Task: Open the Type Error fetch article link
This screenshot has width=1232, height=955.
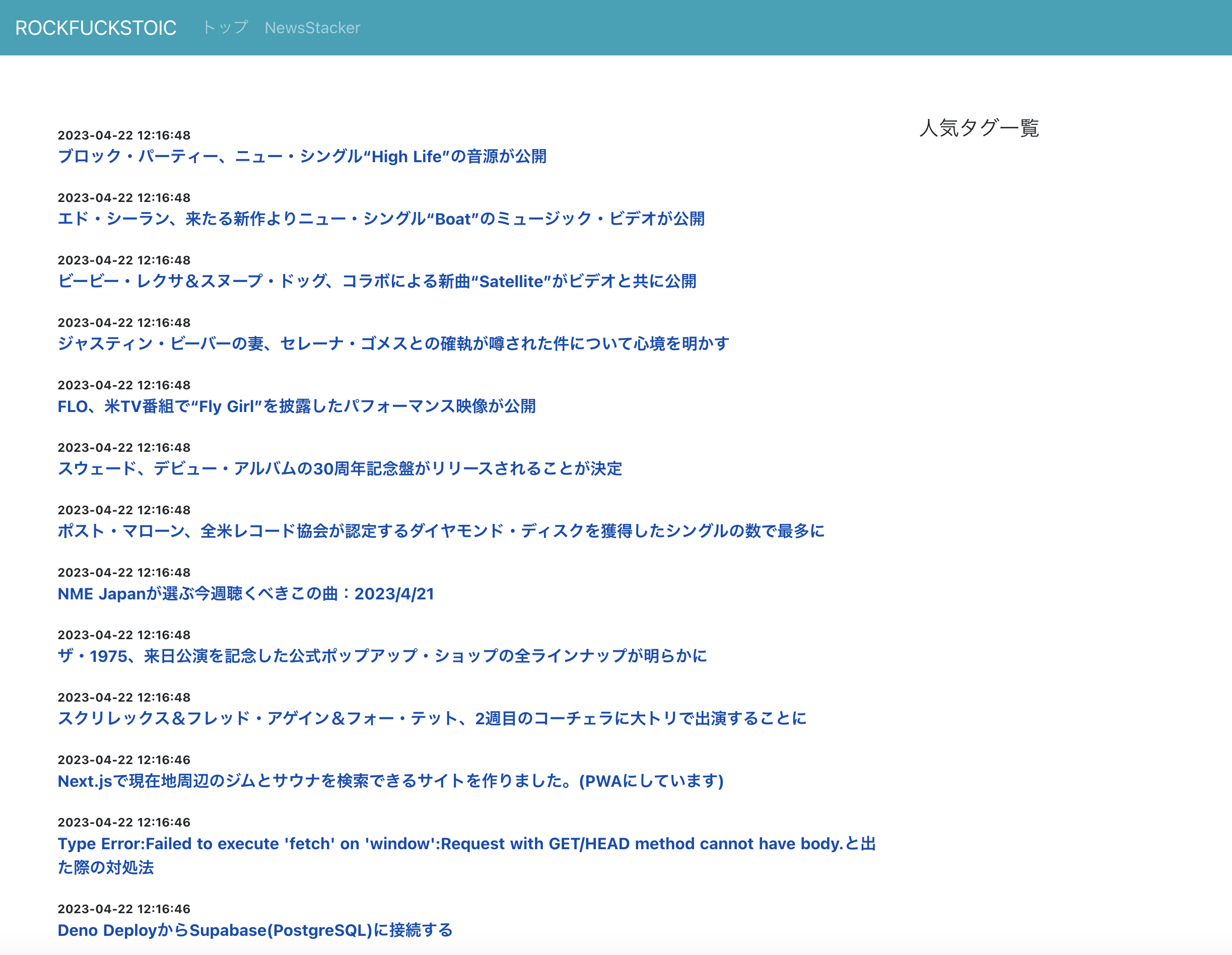Action: [466, 843]
